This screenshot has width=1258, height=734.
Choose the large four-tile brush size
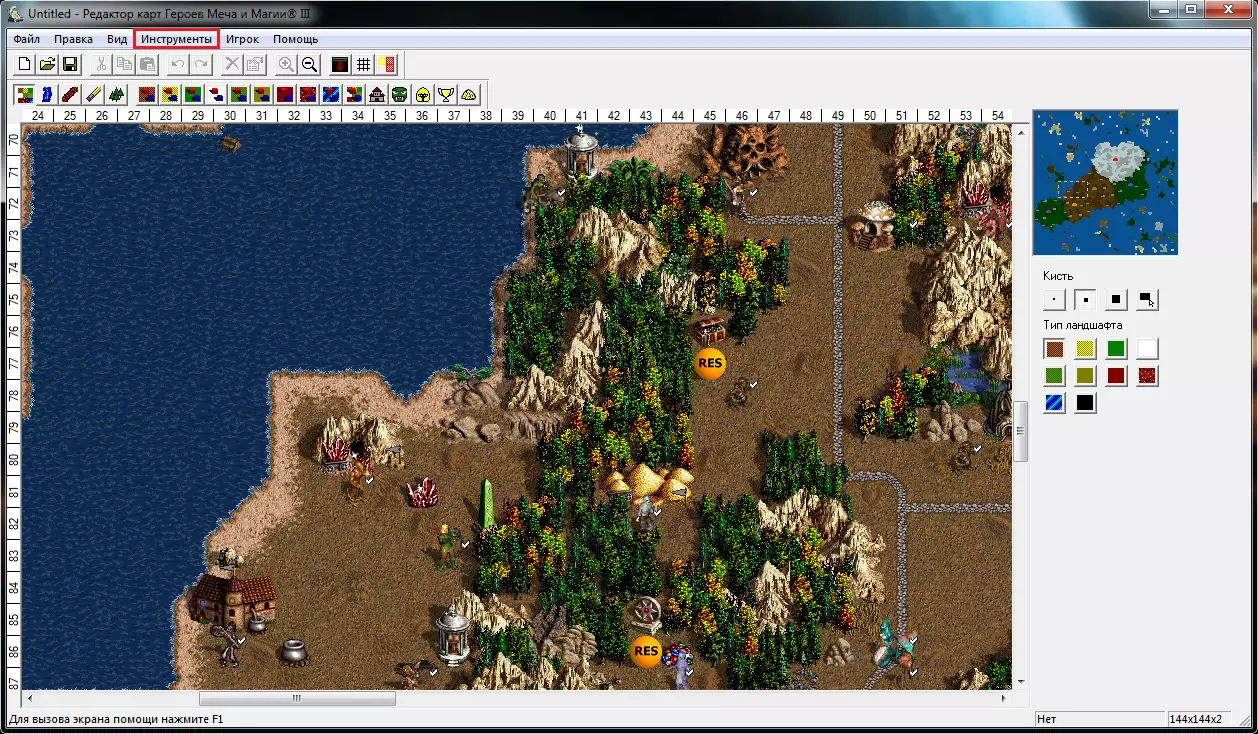1117,299
